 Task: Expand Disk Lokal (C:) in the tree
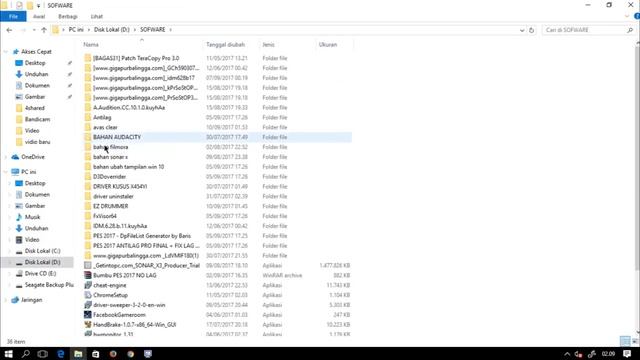click(10, 251)
